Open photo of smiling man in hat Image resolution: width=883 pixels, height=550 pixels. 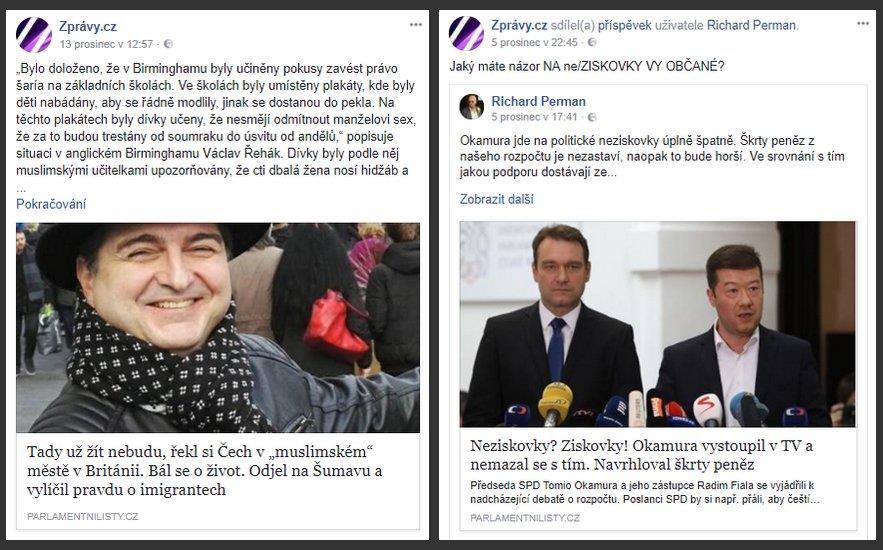pos(218,328)
